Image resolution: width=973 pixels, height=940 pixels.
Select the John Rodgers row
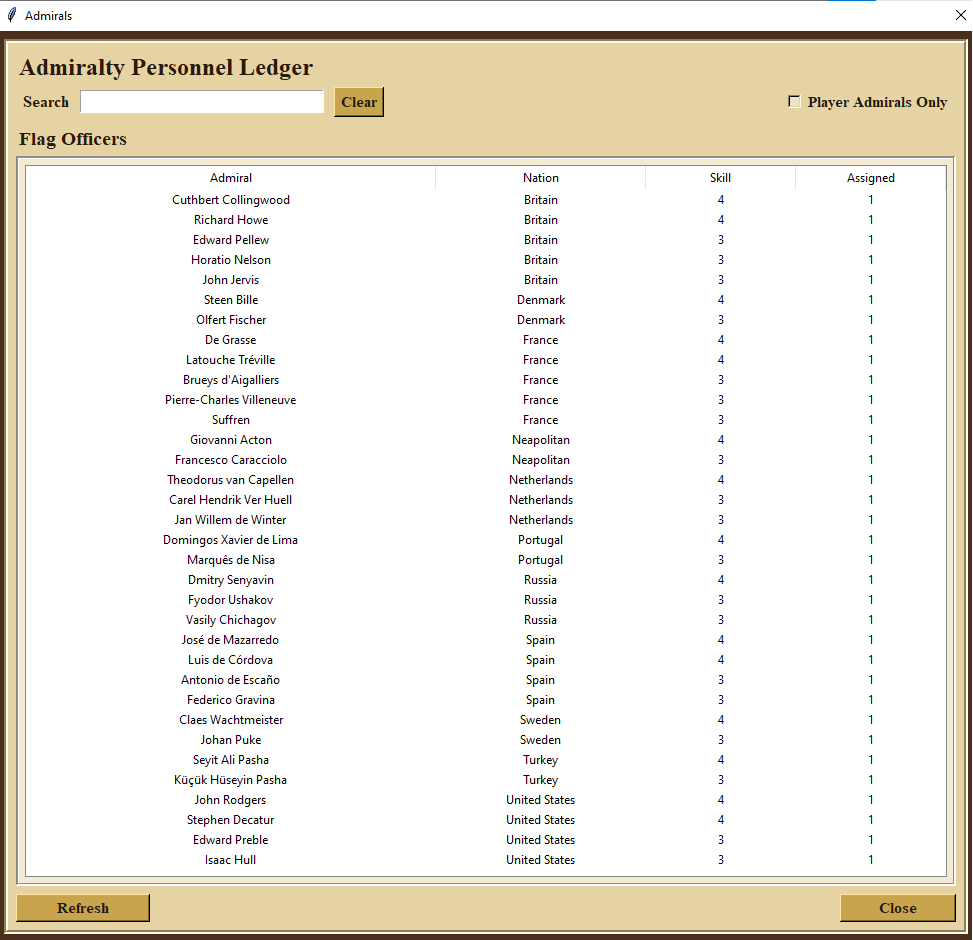486,800
